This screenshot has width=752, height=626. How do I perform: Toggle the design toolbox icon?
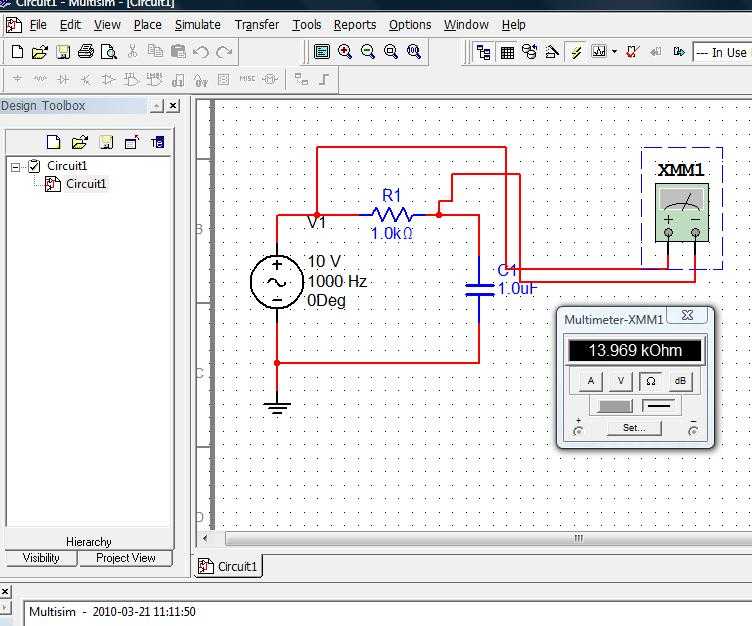[x=483, y=52]
